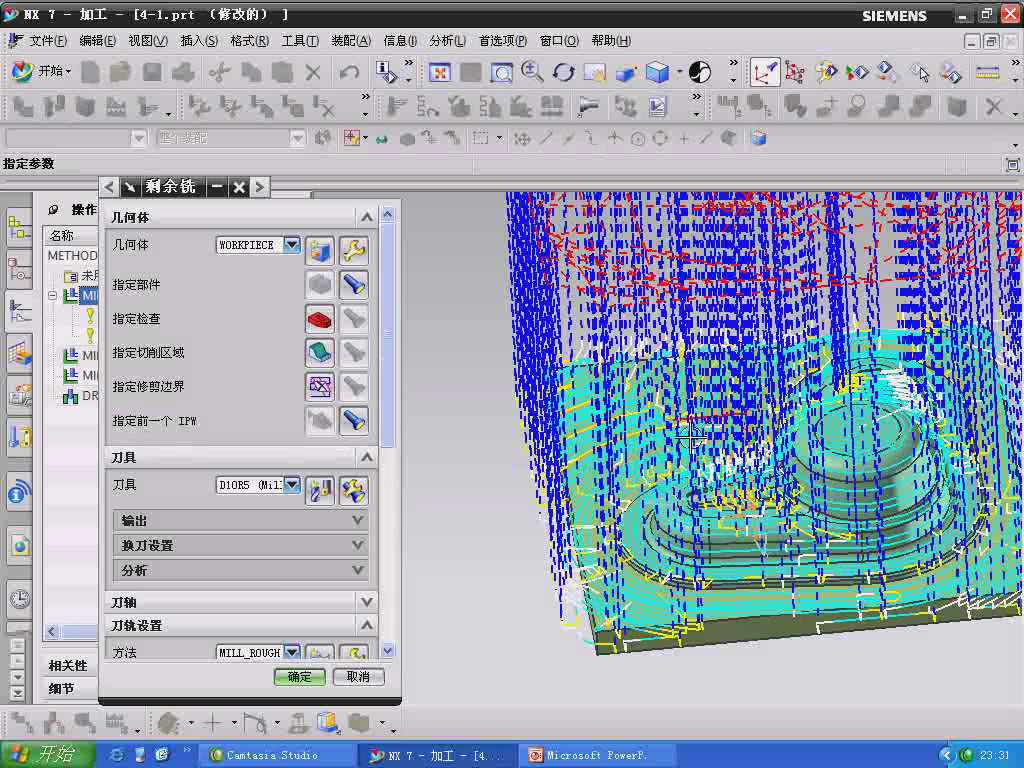This screenshot has width=1024, height=768.
Task: Click the undo arrow in the toolbar
Action: tap(349, 72)
